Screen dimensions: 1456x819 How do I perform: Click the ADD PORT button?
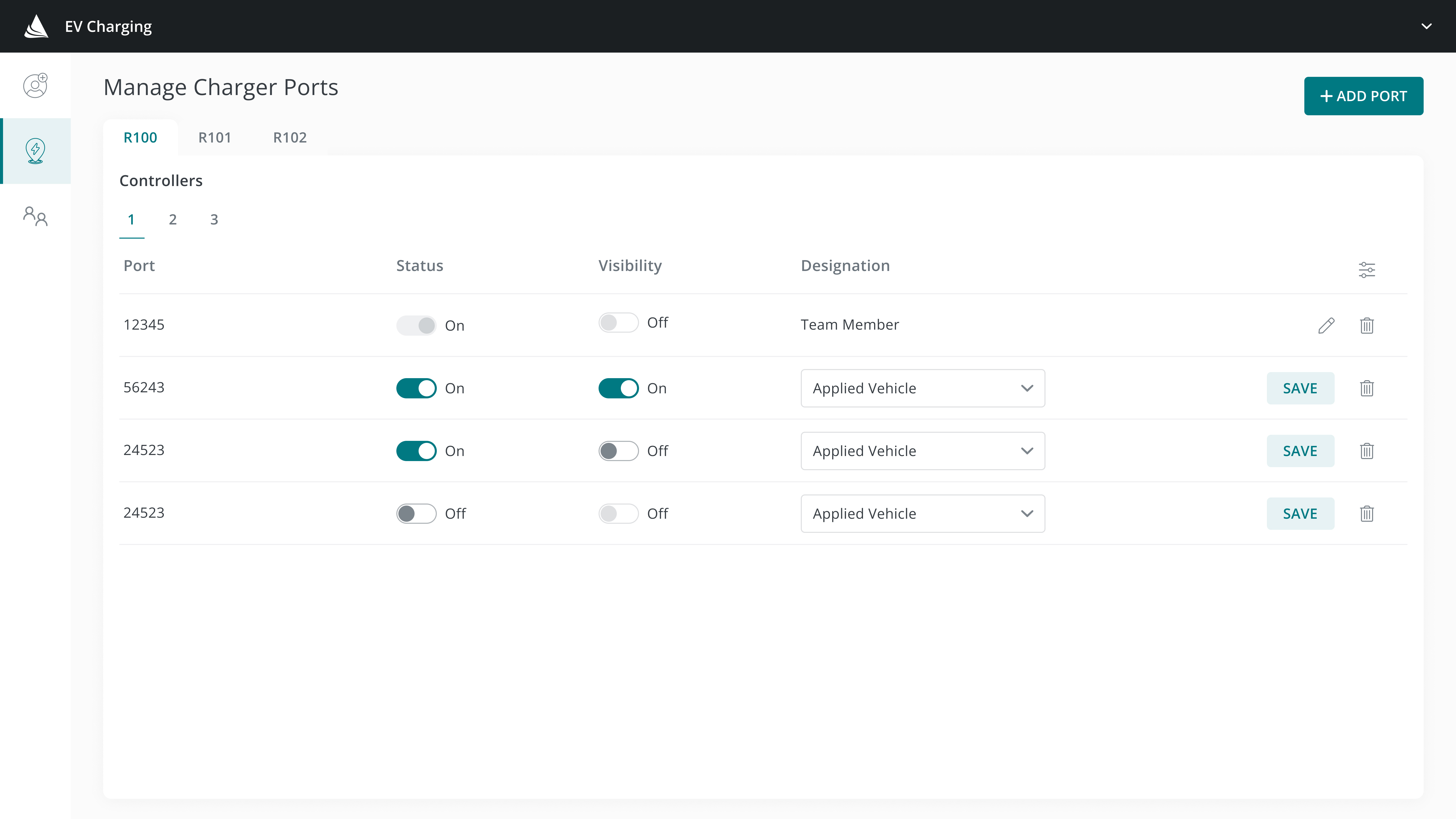click(1363, 96)
